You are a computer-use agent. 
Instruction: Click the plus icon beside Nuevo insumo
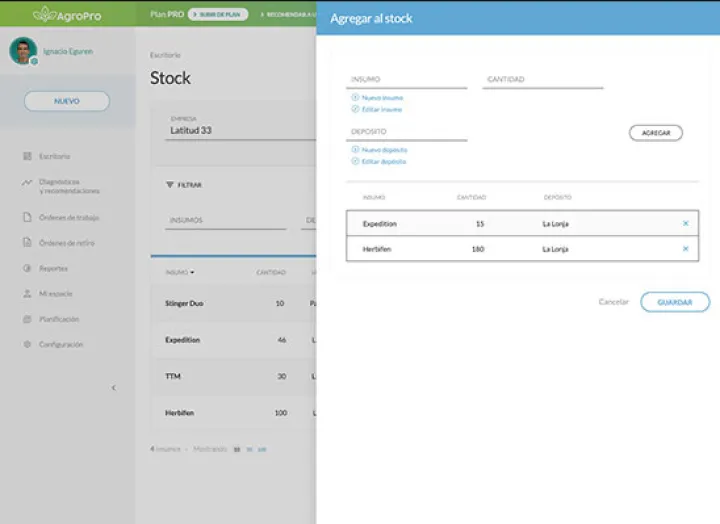point(354,98)
